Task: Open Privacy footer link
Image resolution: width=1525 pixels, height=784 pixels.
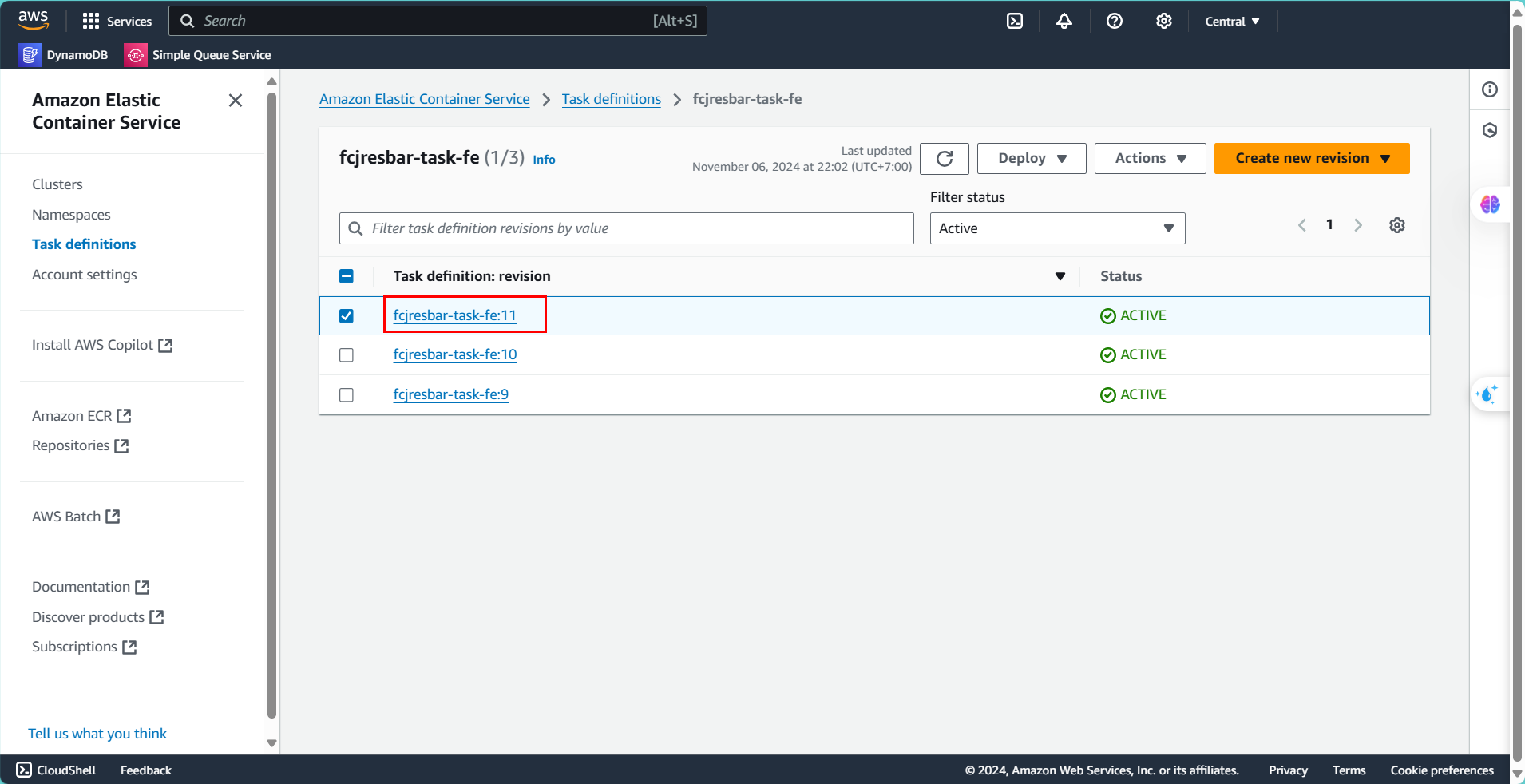Action: click(x=1288, y=770)
